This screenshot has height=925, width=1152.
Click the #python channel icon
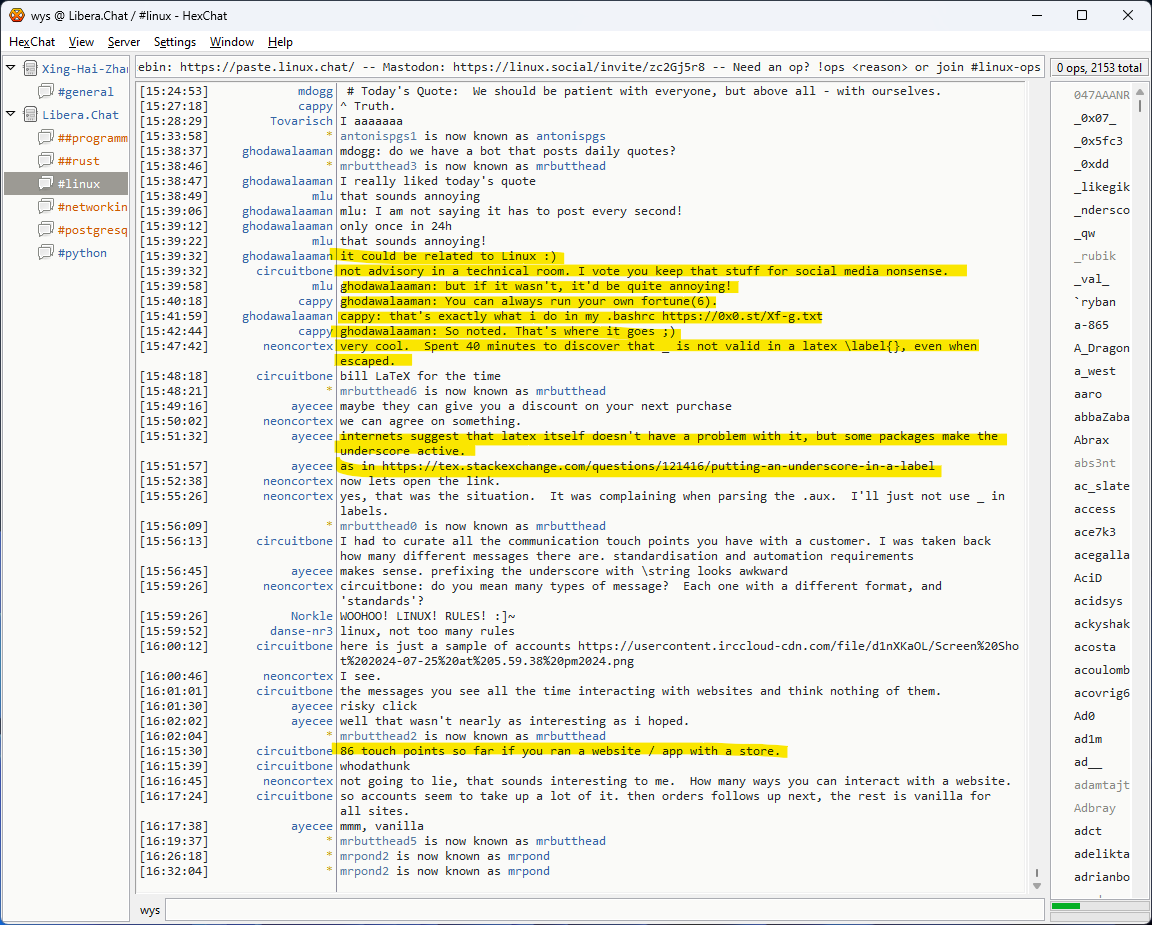46,253
